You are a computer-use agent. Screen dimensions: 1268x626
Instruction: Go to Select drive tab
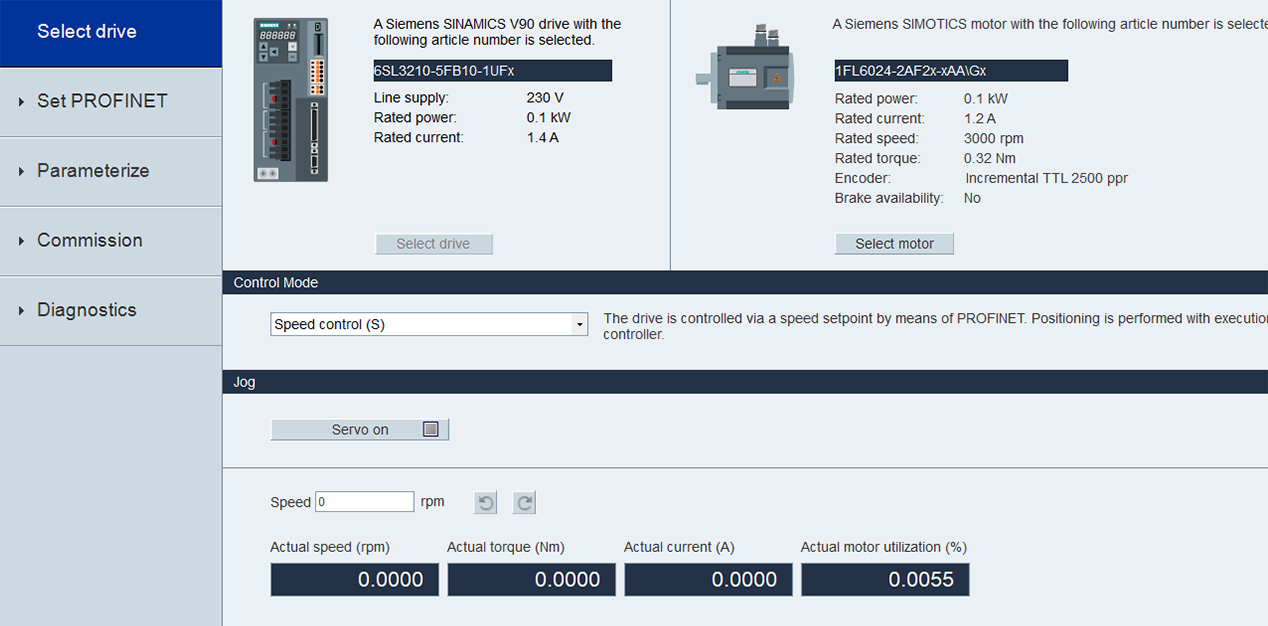coord(111,33)
